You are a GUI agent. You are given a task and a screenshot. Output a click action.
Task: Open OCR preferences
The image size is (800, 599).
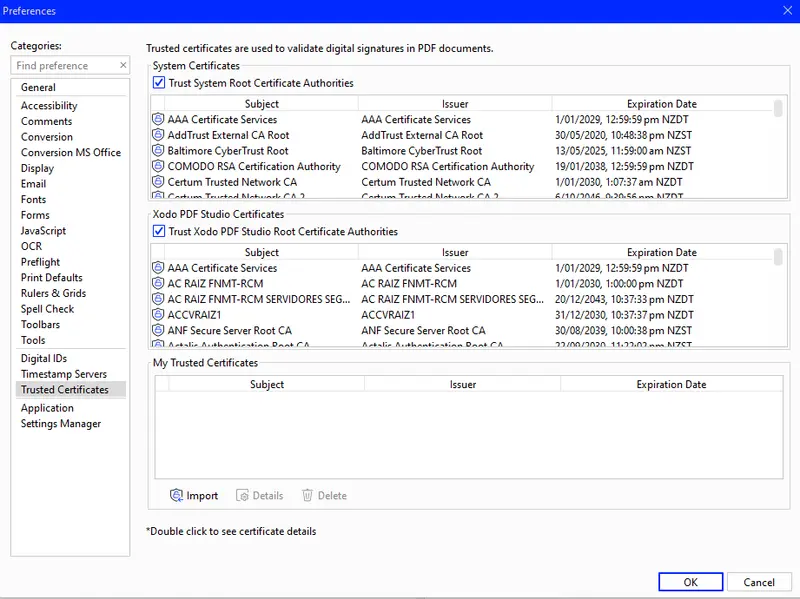[x=32, y=246]
